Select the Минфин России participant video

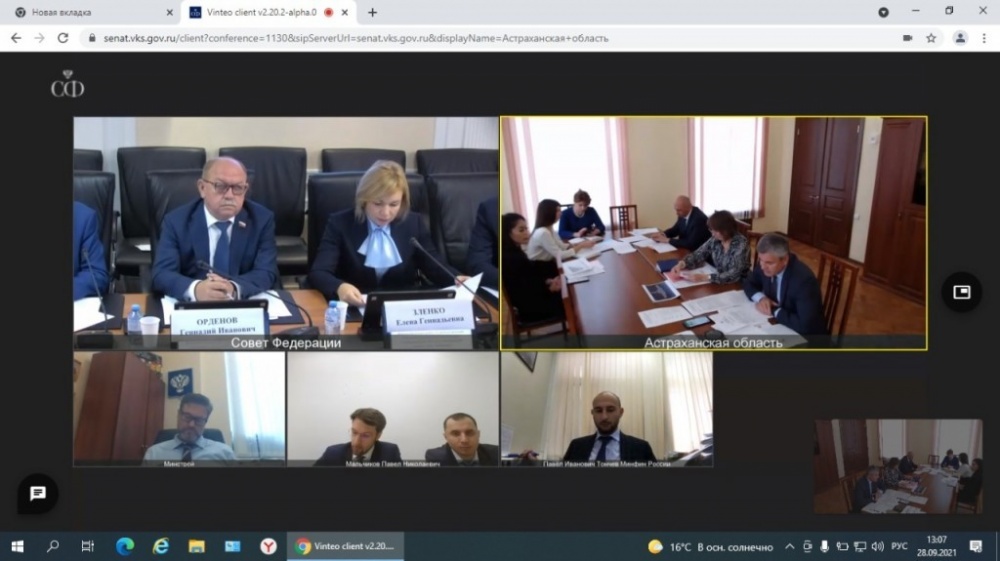[x=607, y=409]
